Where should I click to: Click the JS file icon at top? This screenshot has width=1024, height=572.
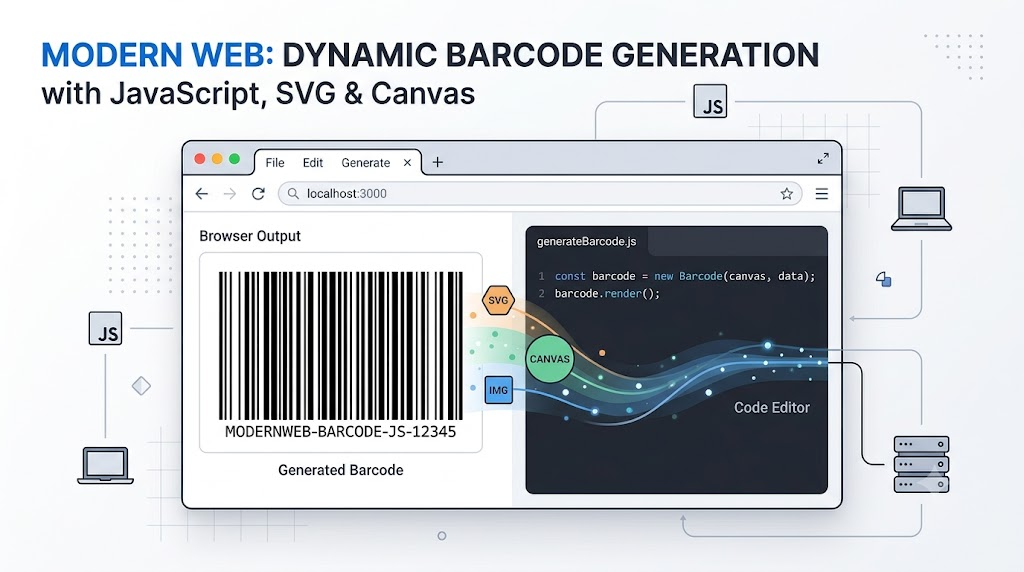coord(710,101)
